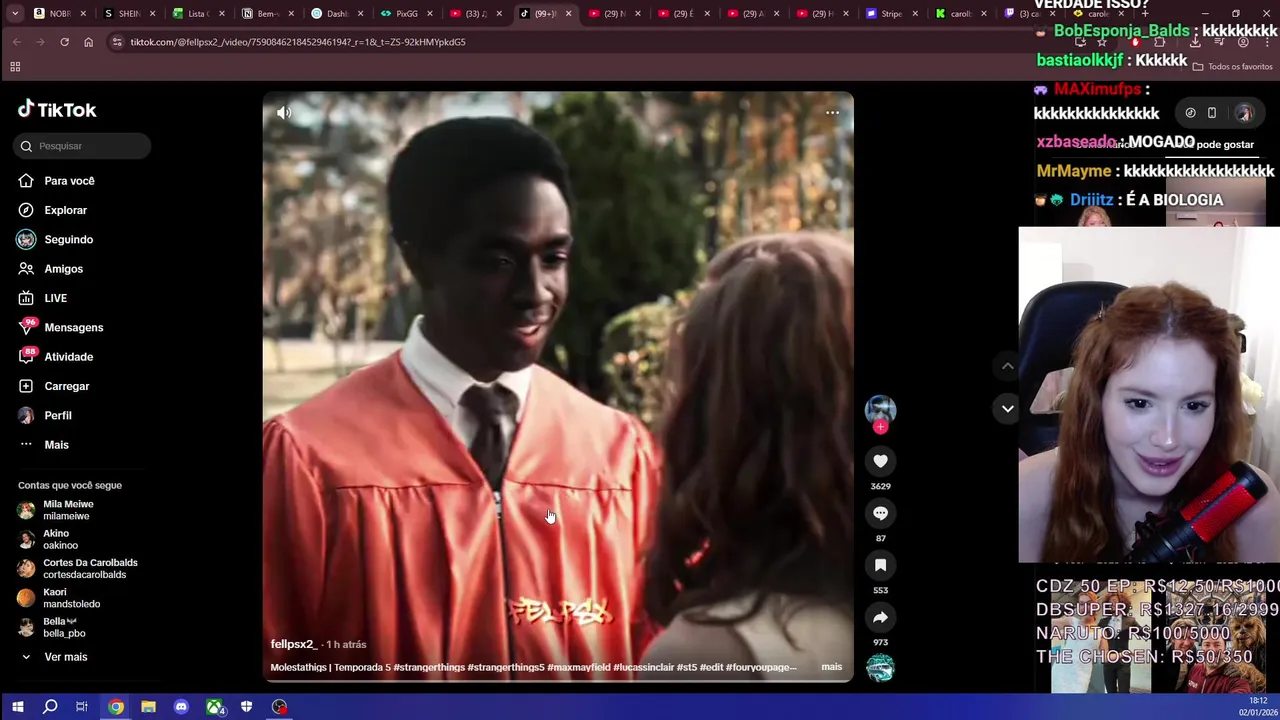Click the browser home icon
Image resolution: width=1280 pixels, height=720 pixels.
pos(88,42)
